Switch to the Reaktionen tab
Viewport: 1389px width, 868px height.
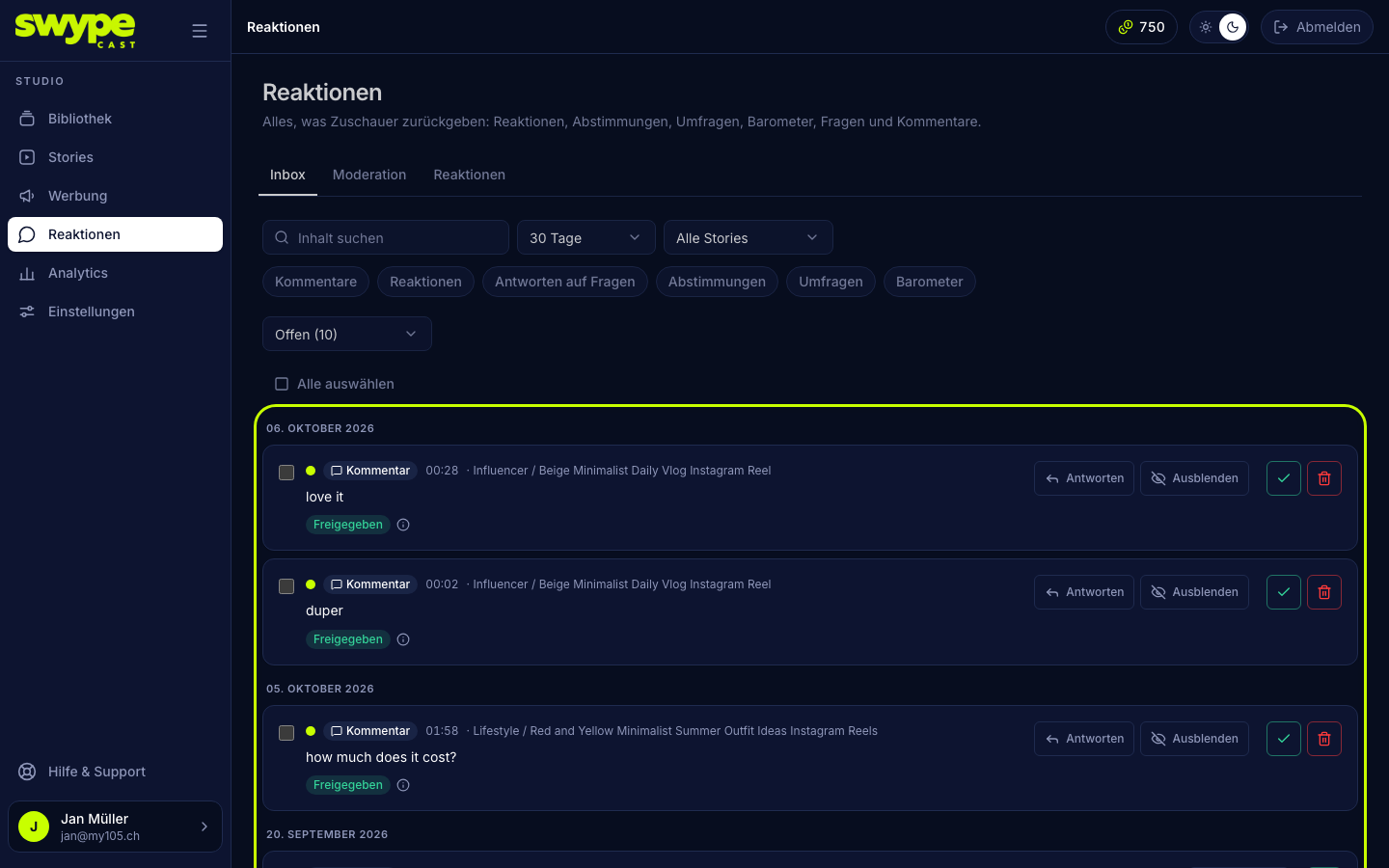click(x=470, y=175)
